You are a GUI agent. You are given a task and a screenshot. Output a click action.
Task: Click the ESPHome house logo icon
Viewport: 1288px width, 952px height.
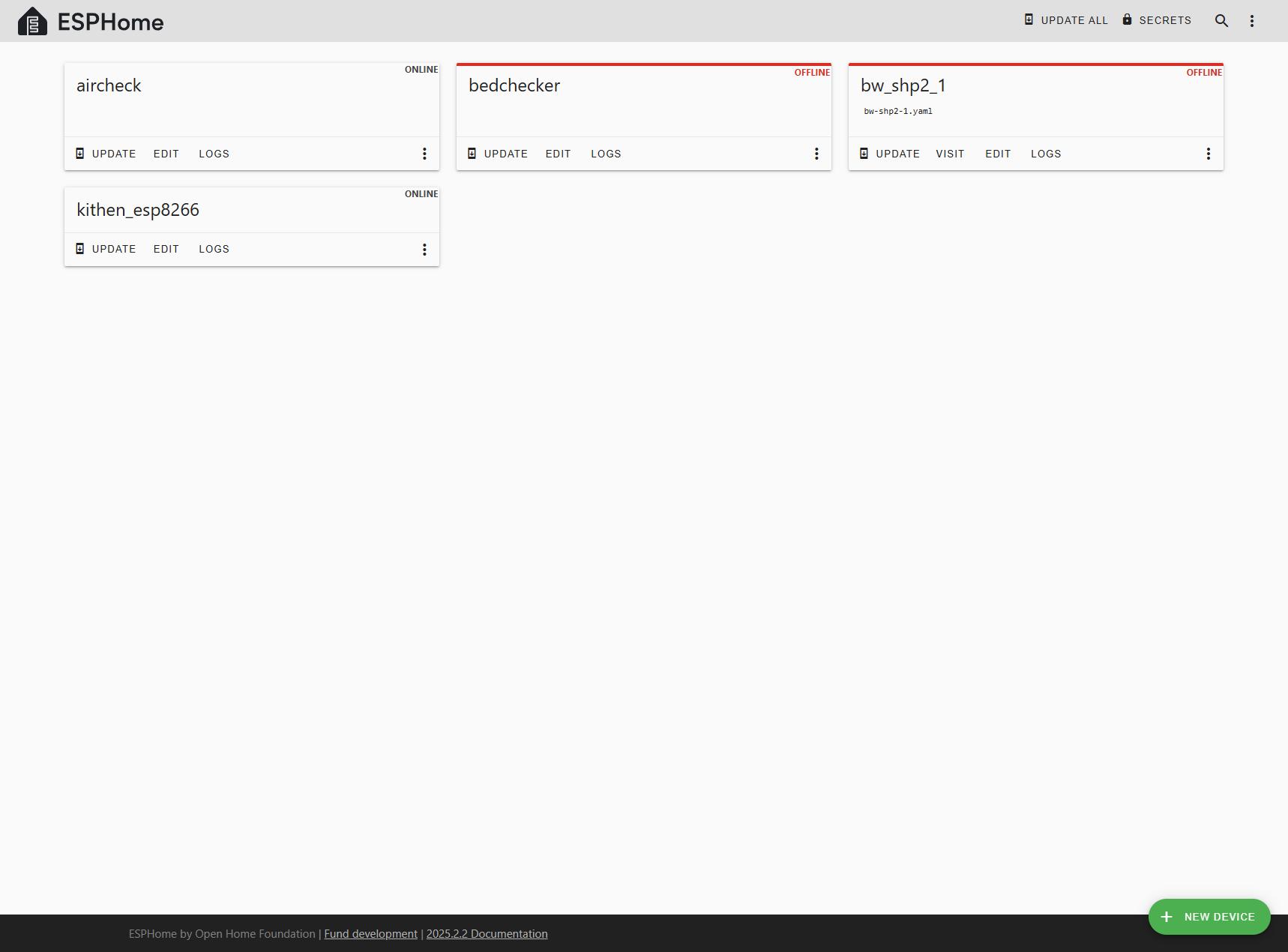32,21
